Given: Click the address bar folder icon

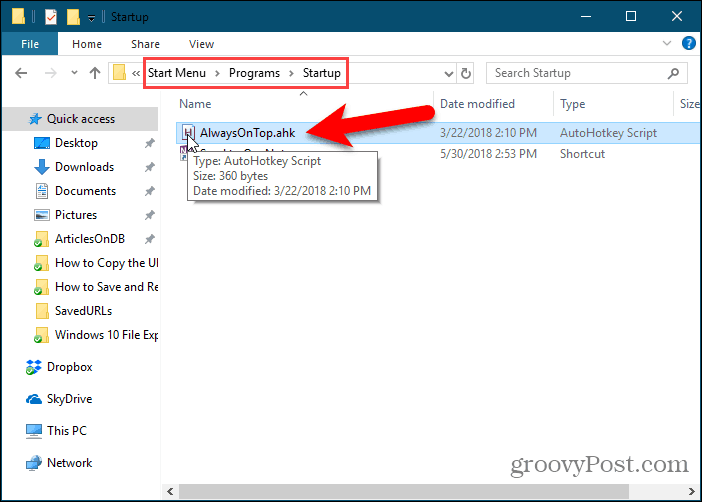Looking at the screenshot, I should [119, 73].
